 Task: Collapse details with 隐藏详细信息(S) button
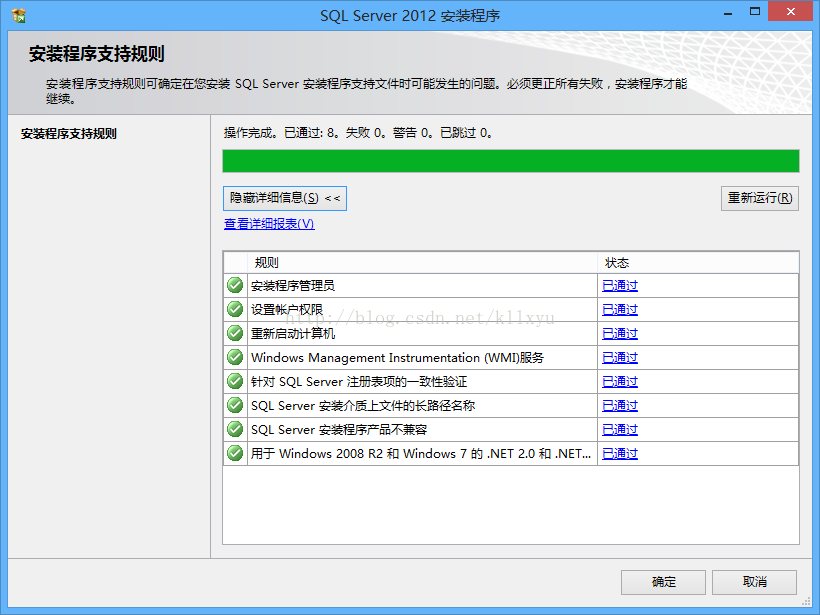(x=284, y=198)
